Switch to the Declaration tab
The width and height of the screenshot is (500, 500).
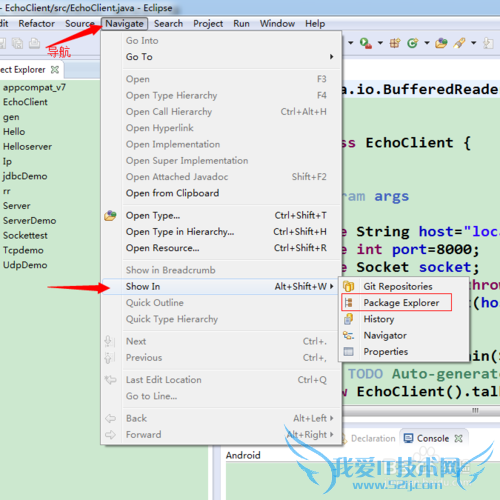click(x=373, y=438)
